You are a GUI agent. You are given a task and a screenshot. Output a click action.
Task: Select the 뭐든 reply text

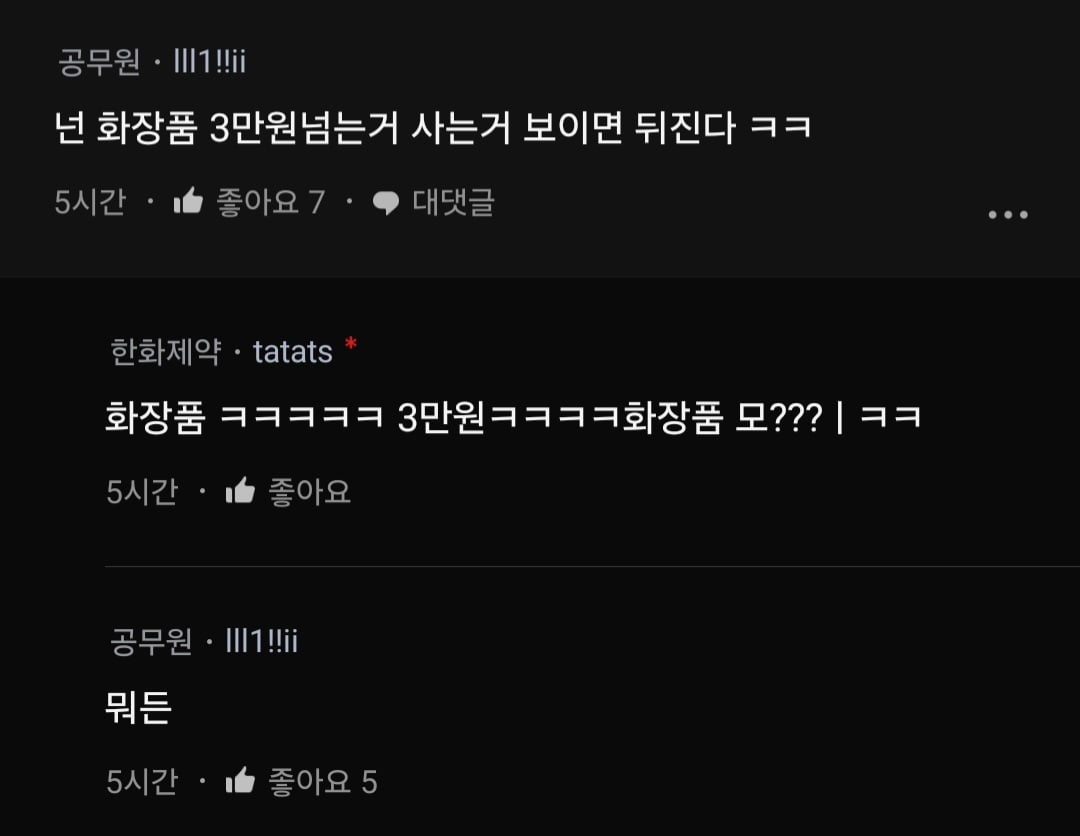tap(138, 707)
